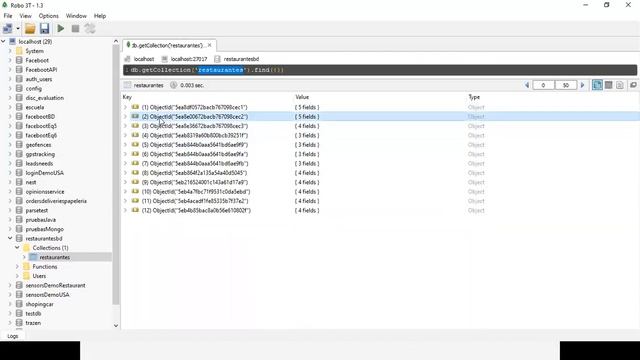Select the FacebookAPI database

point(41,70)
